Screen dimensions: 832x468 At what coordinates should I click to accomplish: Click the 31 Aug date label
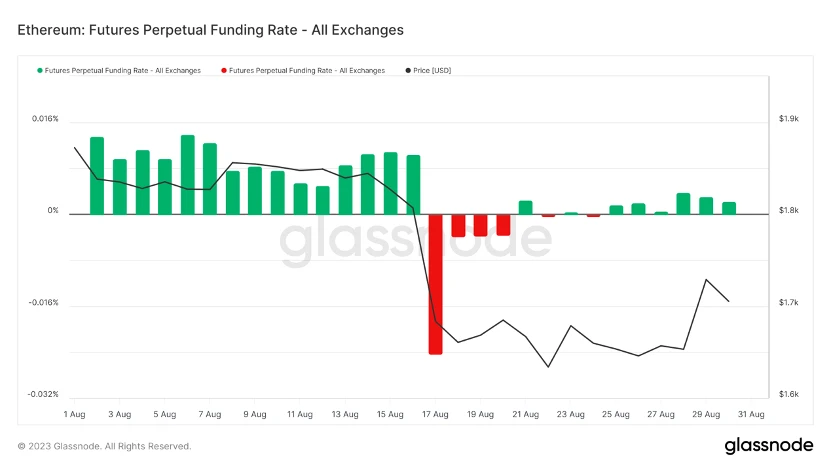click(x=751, y=414)
